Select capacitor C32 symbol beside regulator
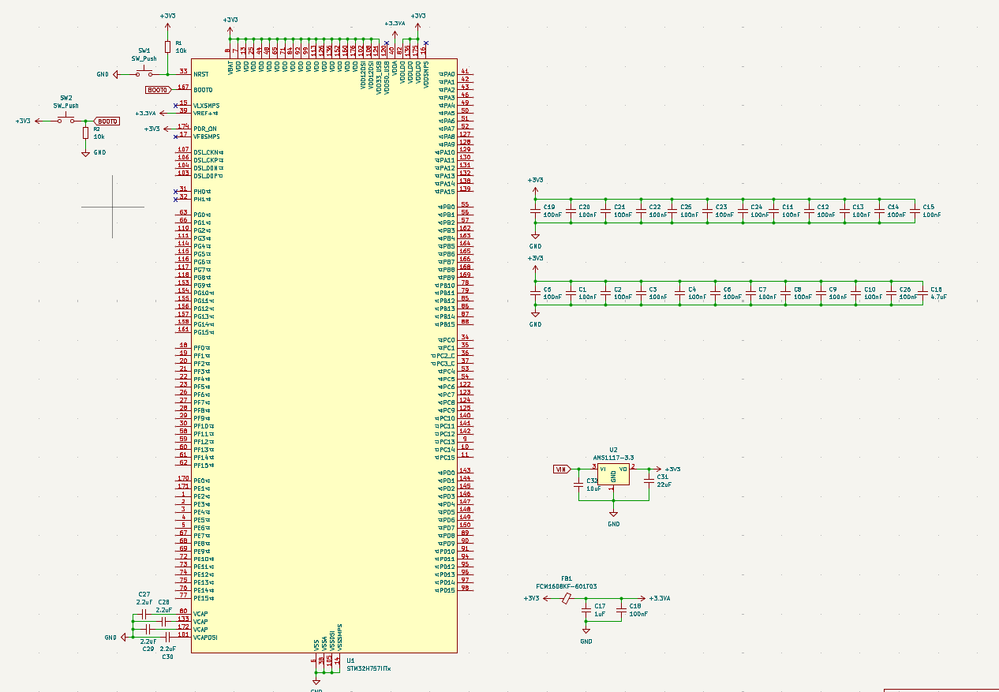999x692 pixels. (x=579, y=484)
